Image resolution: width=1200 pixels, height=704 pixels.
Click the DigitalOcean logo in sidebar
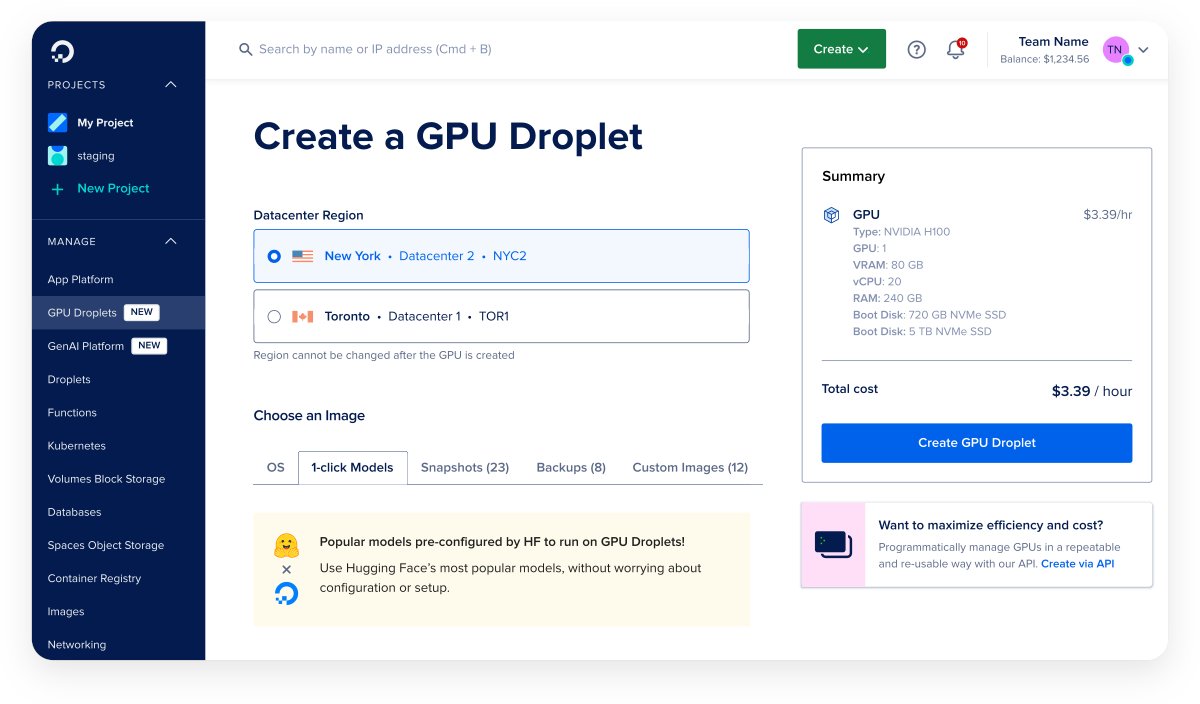pos(62,52)
